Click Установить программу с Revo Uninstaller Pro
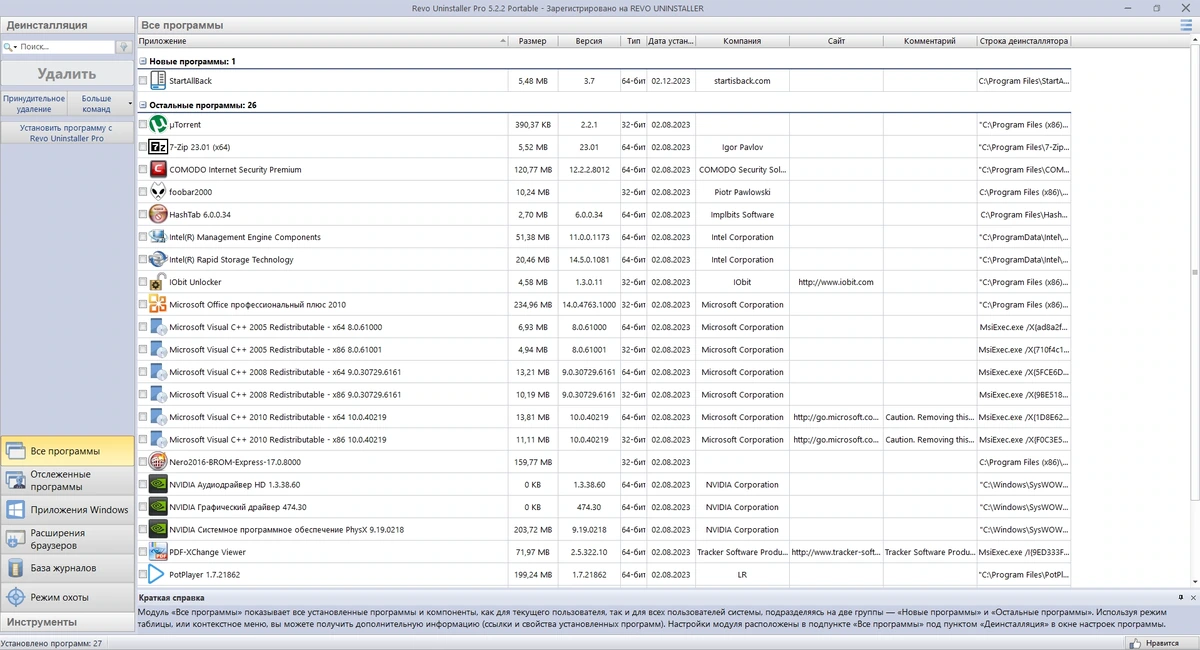1200x650 pixels. 67,133
